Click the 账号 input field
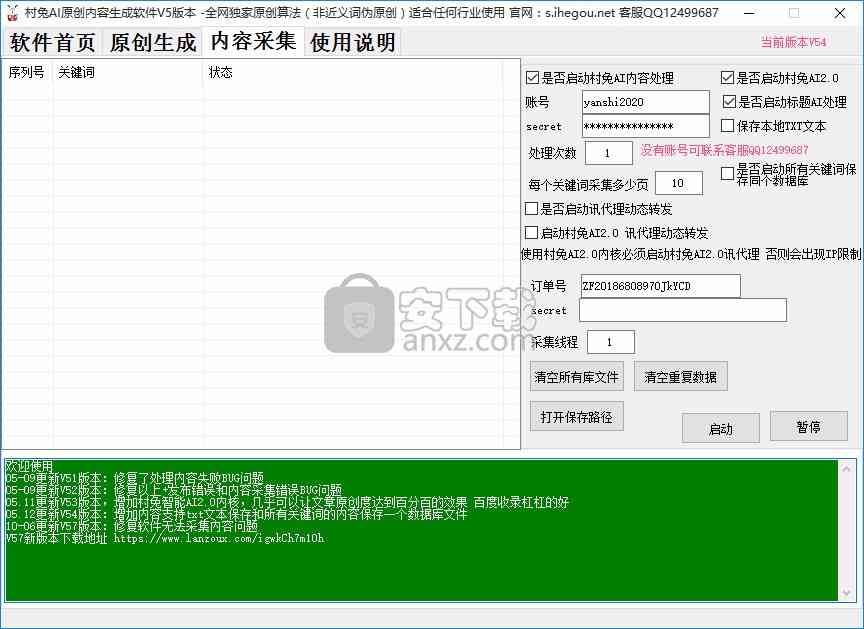Image resolution: width=864 pixels, height=629 pixels. pyautogui.click(x=645, y=102)
